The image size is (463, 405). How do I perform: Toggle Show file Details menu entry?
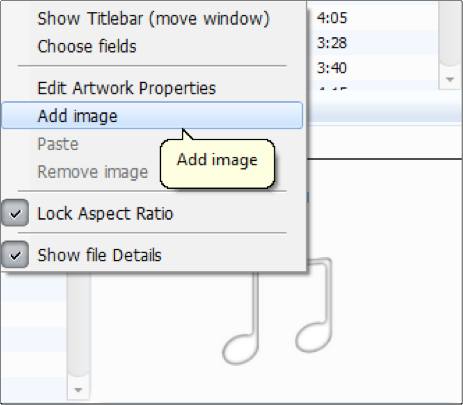[x=152, y=255]
